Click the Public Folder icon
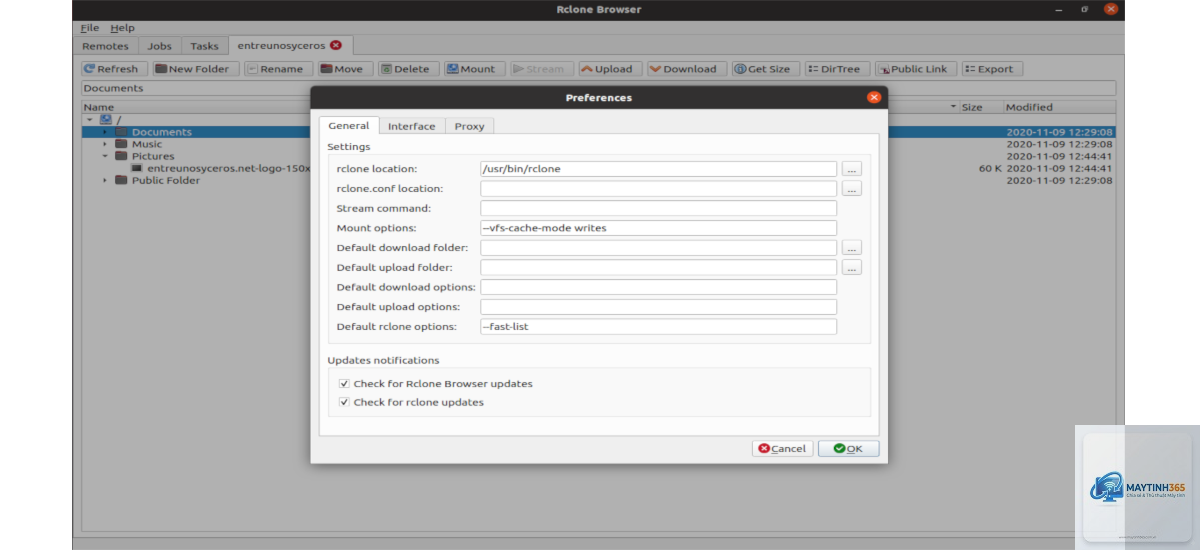Image resolution: width=1200 pixels, height=550 pixels. coord(121,180)
